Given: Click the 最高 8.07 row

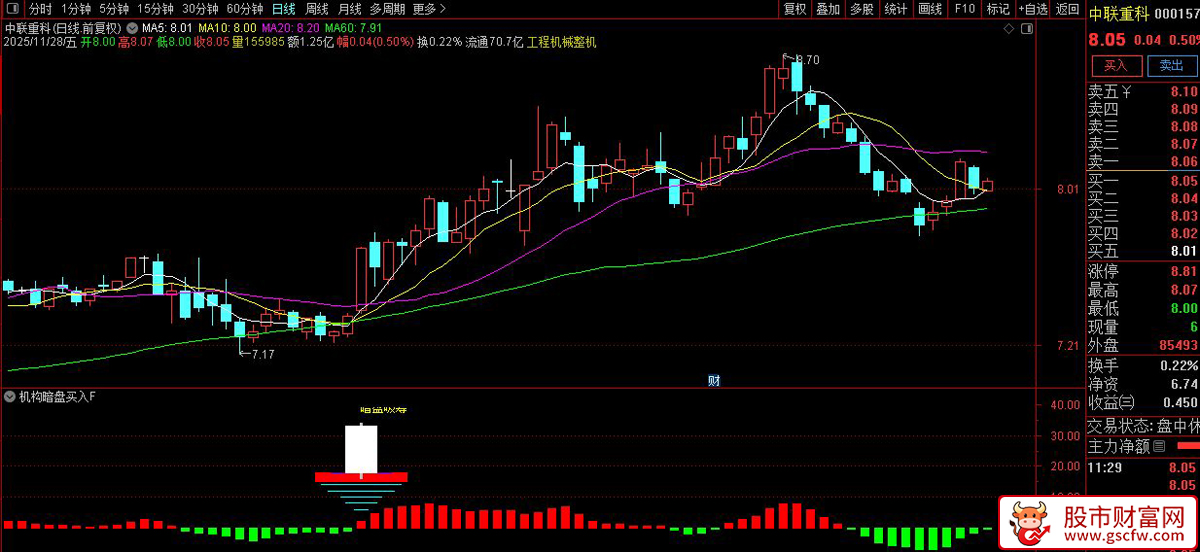Looking at the screenshot, I should point(1143,290).
